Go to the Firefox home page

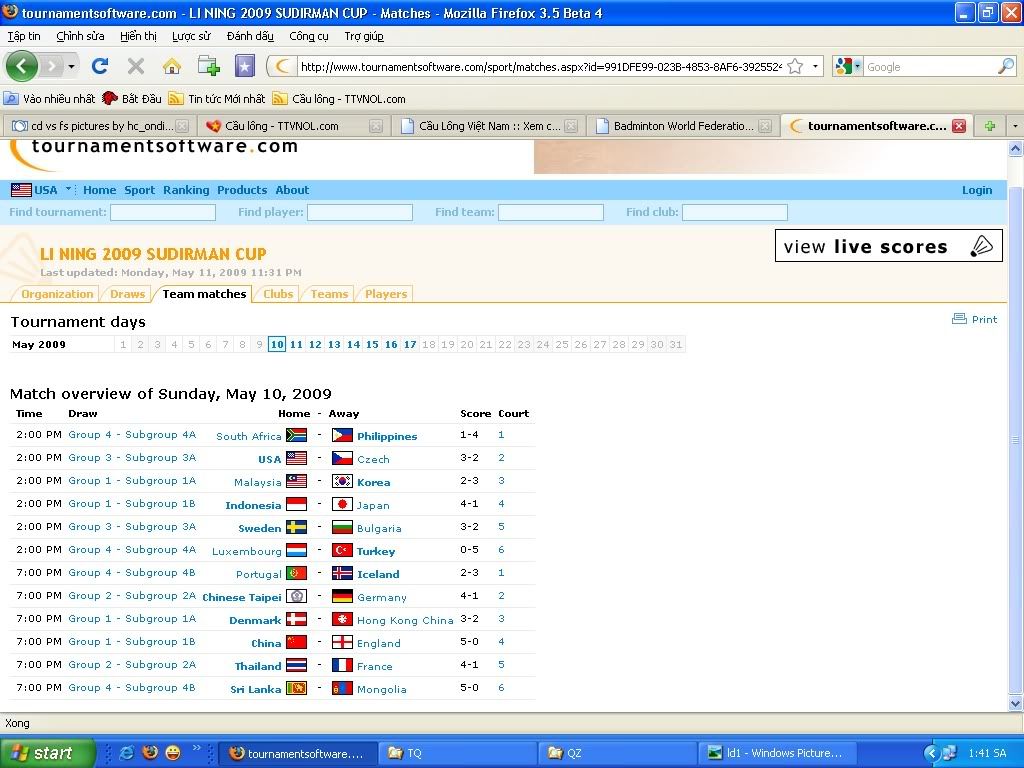pyautogui.click(x=172, y=66)
